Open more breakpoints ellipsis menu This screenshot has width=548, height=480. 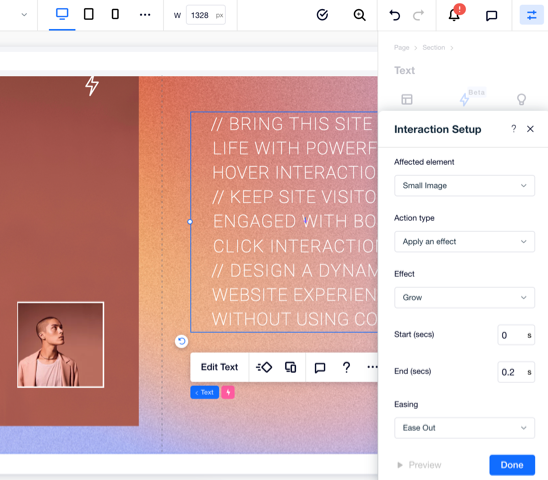[145, 15]
